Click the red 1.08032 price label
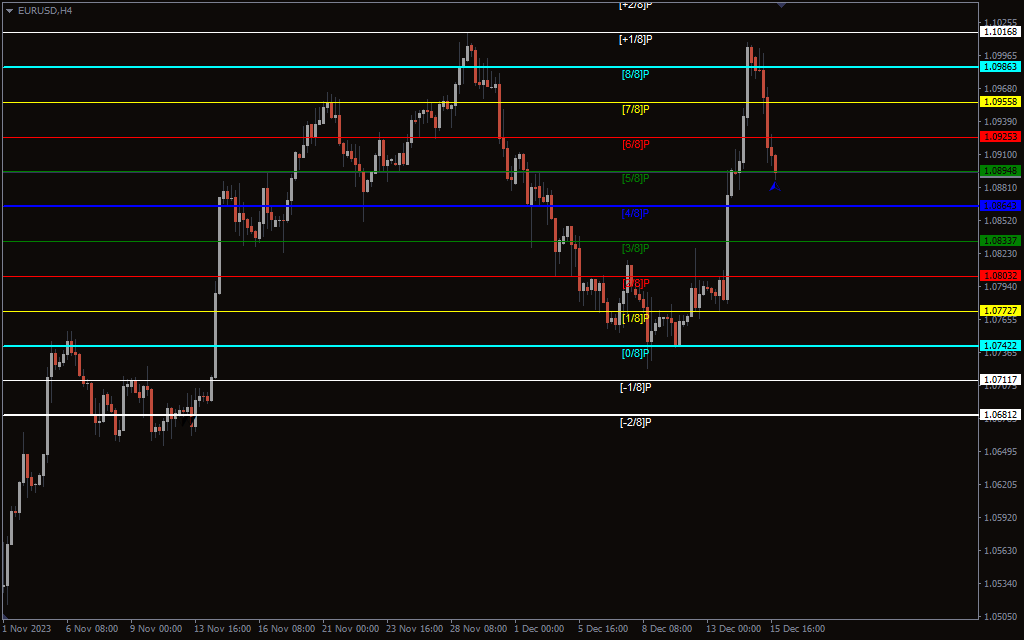The image size is (1024, 640). tap(1000, 276)
